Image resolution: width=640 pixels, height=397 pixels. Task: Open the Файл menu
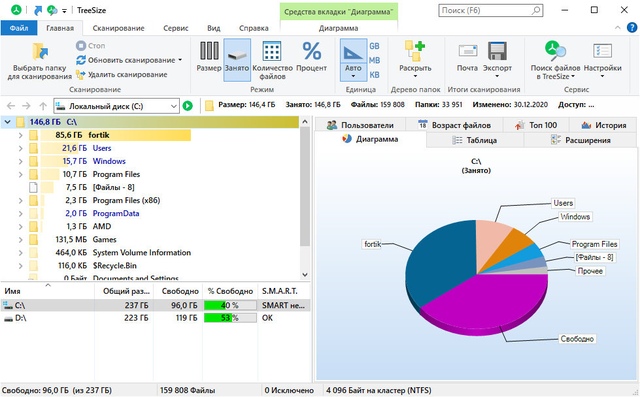point(19,28)
